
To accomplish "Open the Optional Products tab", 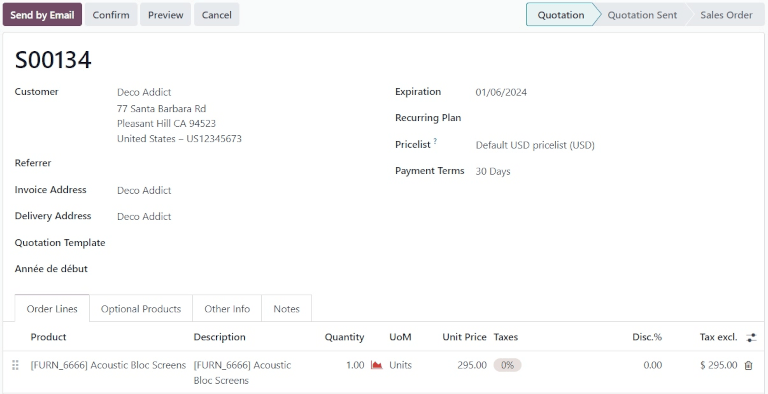I will tap(141, 309).
